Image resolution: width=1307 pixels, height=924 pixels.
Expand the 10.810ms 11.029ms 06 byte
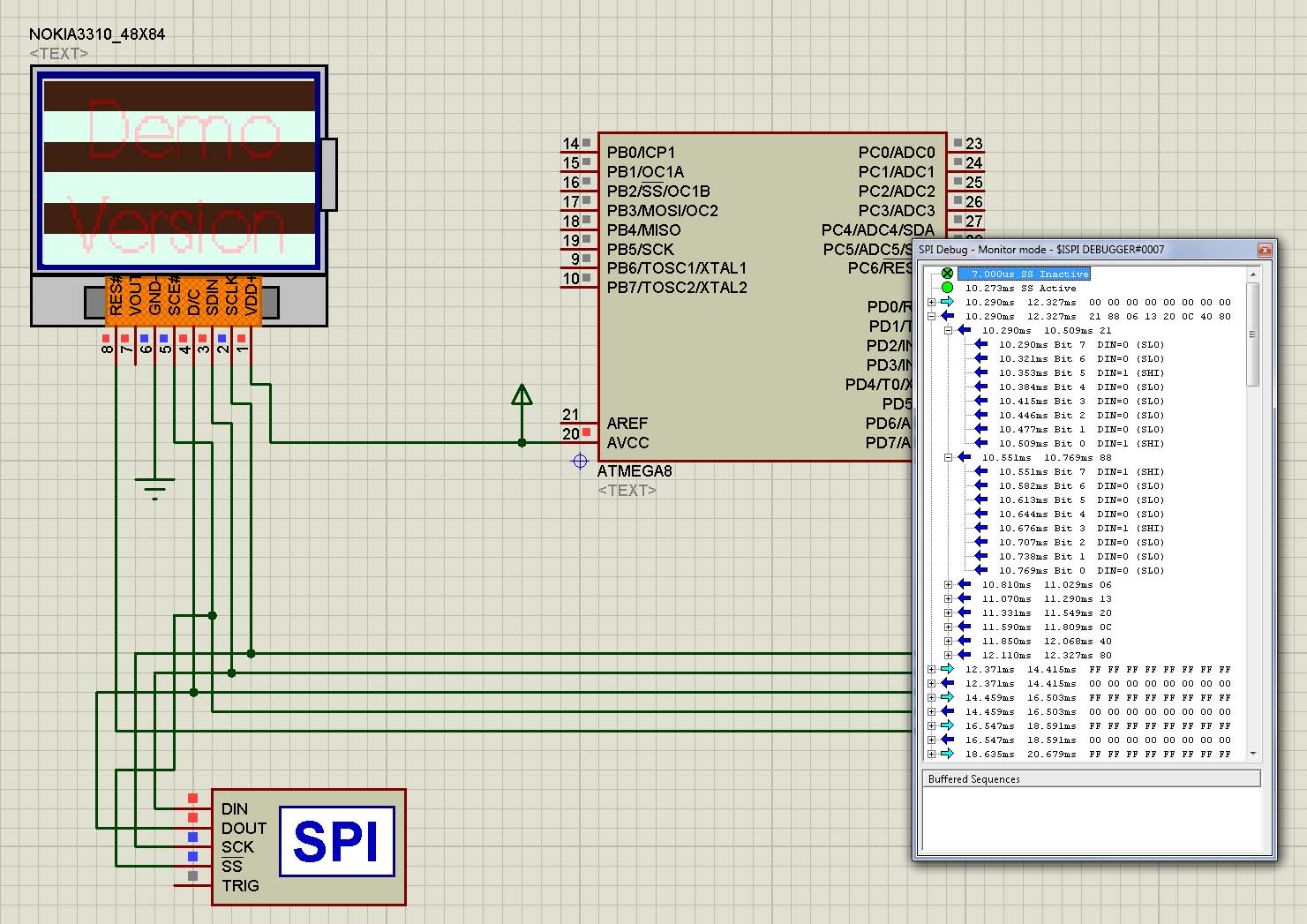coord(948,584)
